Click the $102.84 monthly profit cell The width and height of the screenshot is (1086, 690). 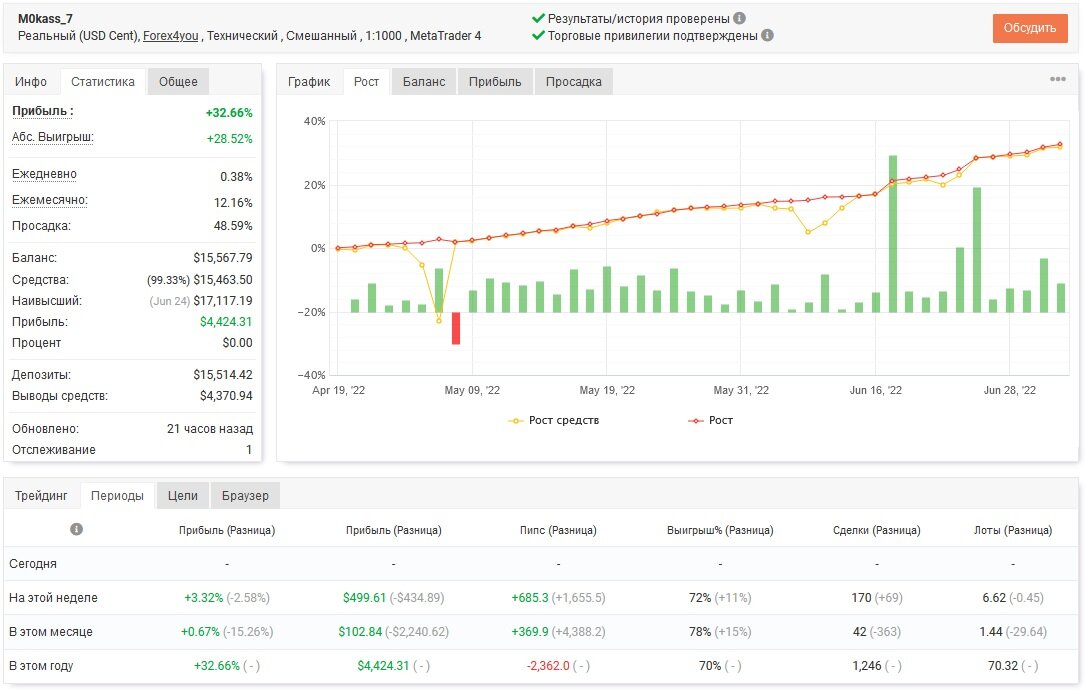pyautogui.click(x=360, y=632)
